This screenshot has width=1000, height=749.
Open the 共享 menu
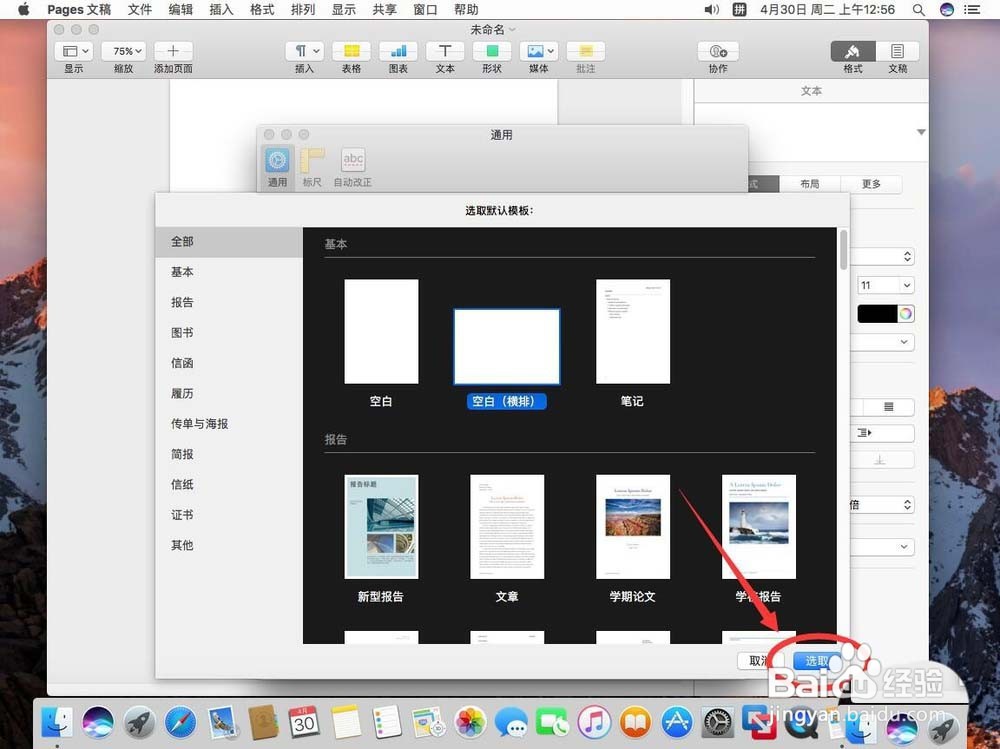click(x=385, y=10)
